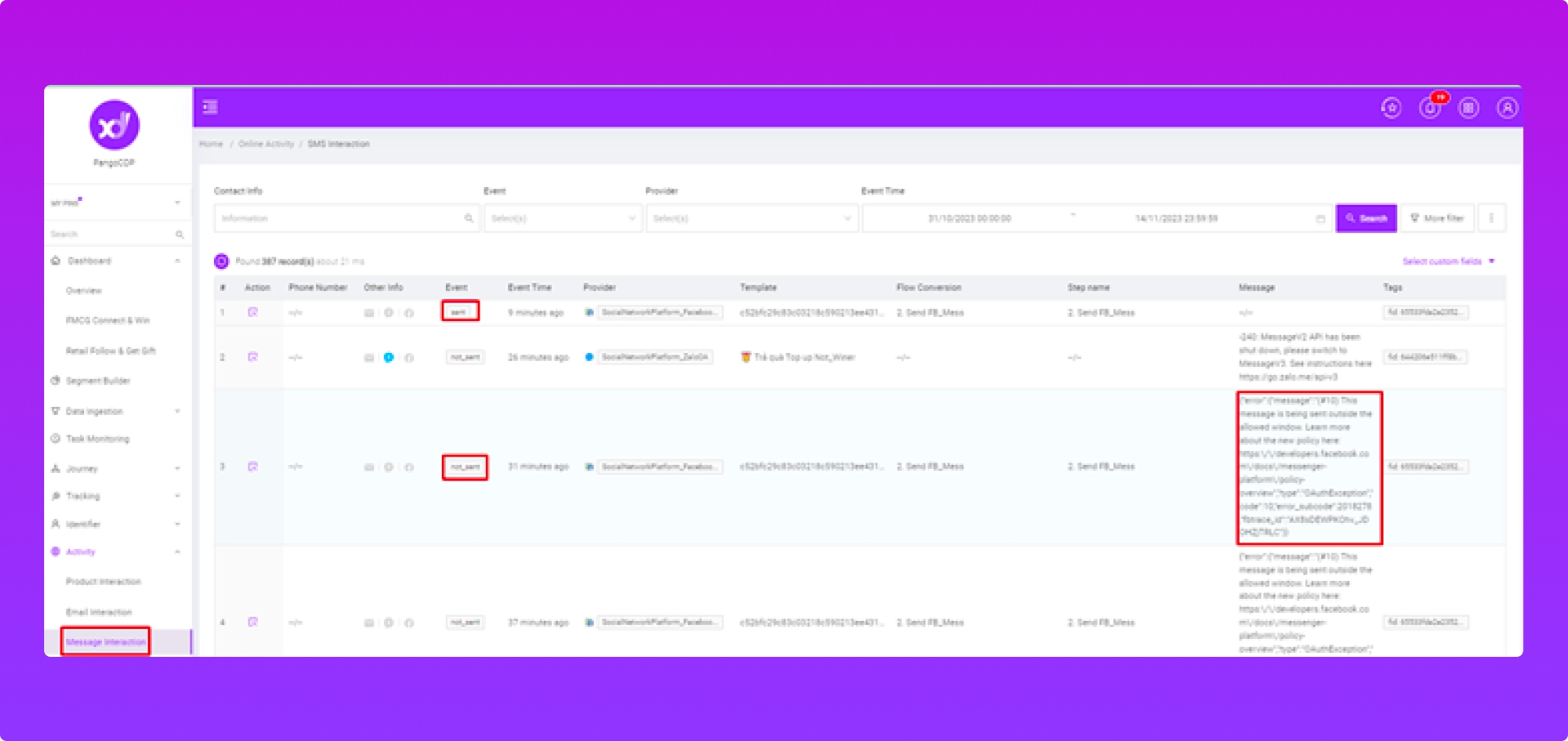
Task: Click the action icon in row 1
Action: click(253, 313)
